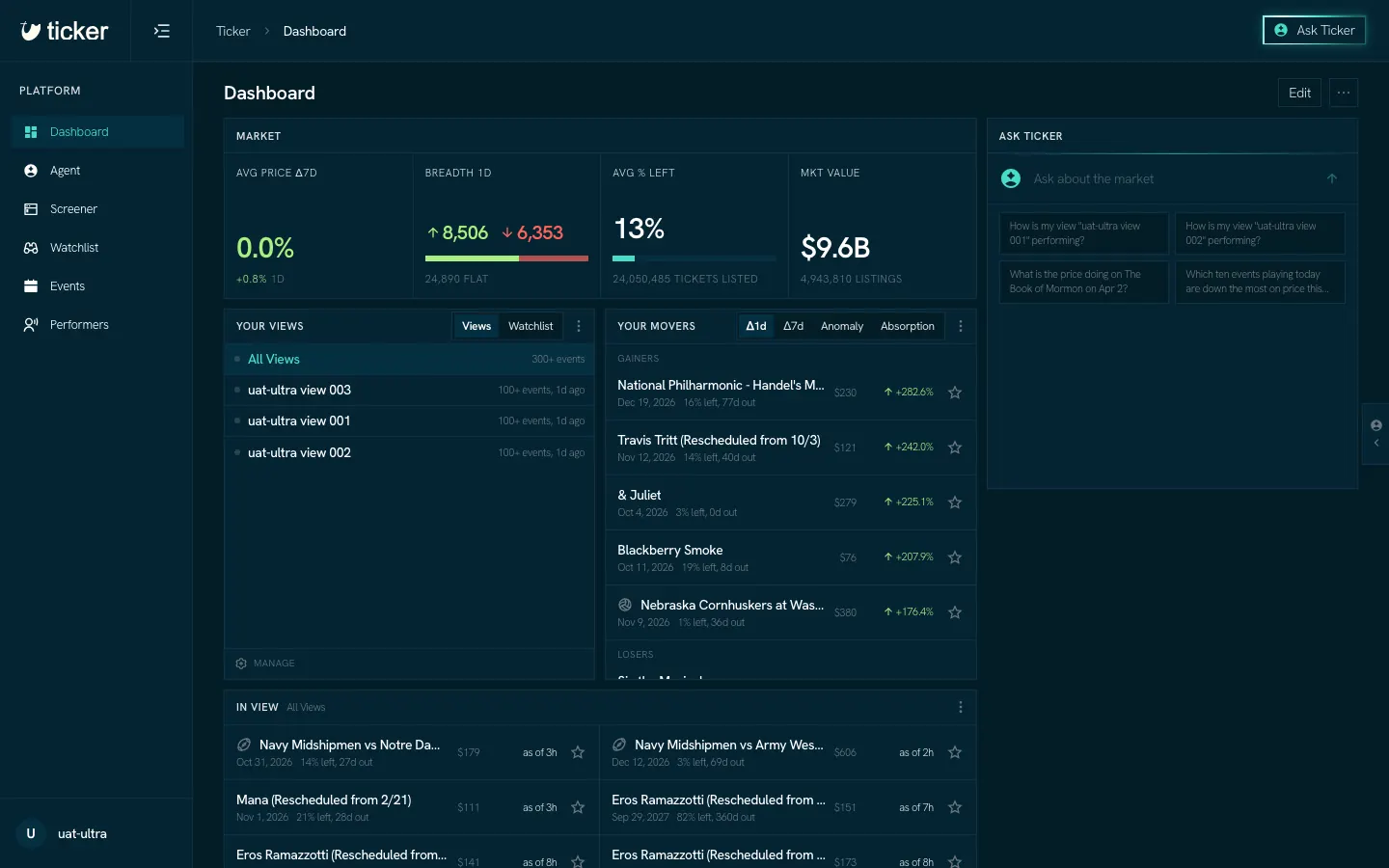Submit the Ask Ticker question arrow

[x=1332, y=178]
